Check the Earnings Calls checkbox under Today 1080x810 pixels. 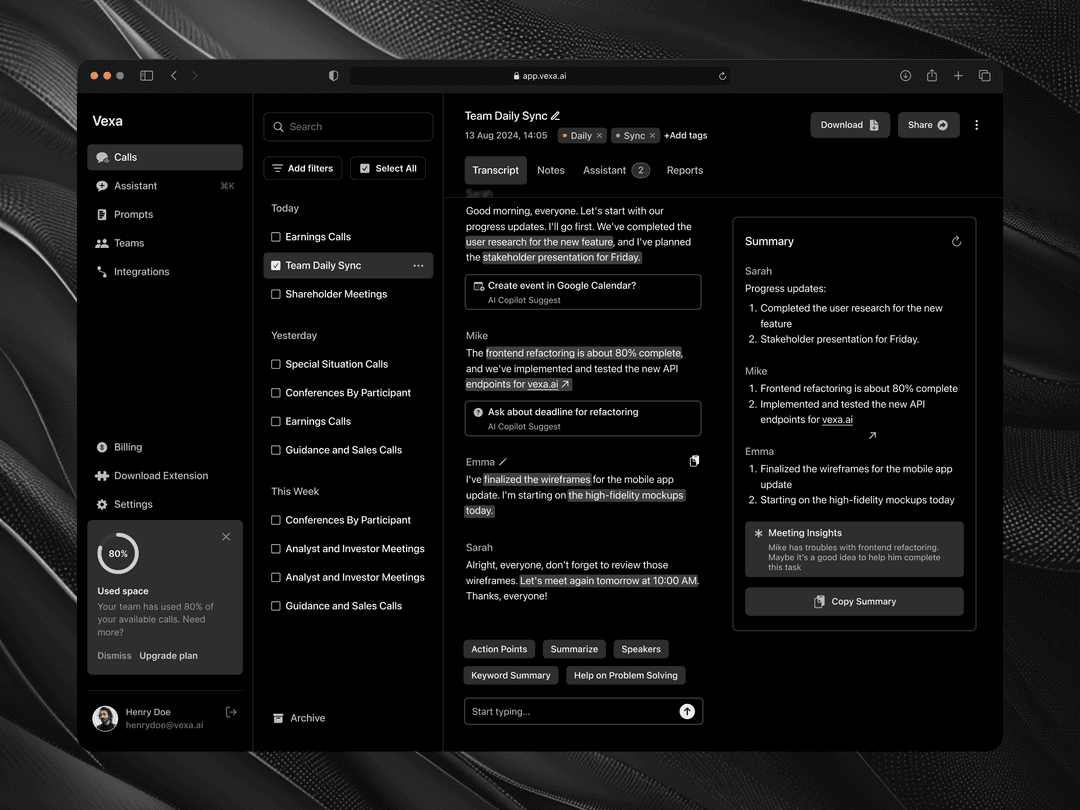tap(276, 237)
